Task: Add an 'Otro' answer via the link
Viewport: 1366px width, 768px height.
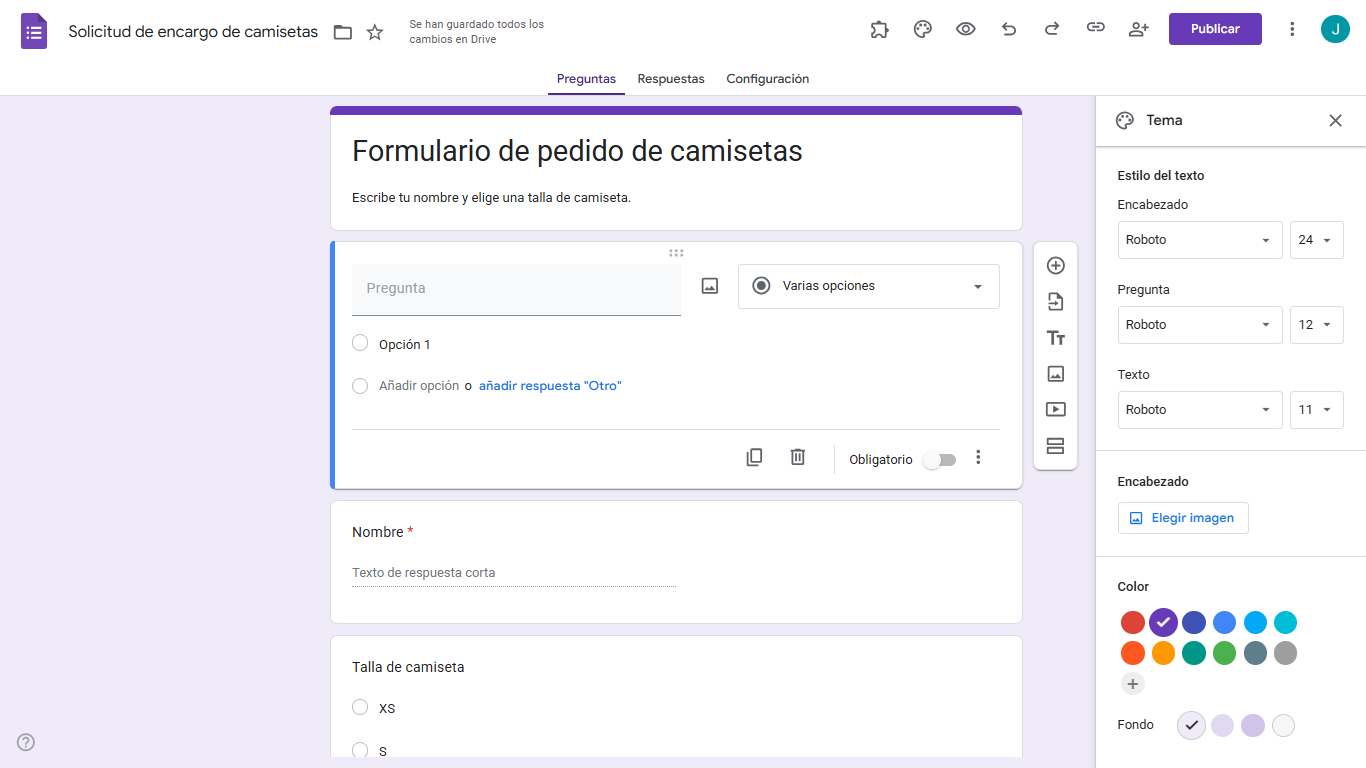Action: coord(549,385)
